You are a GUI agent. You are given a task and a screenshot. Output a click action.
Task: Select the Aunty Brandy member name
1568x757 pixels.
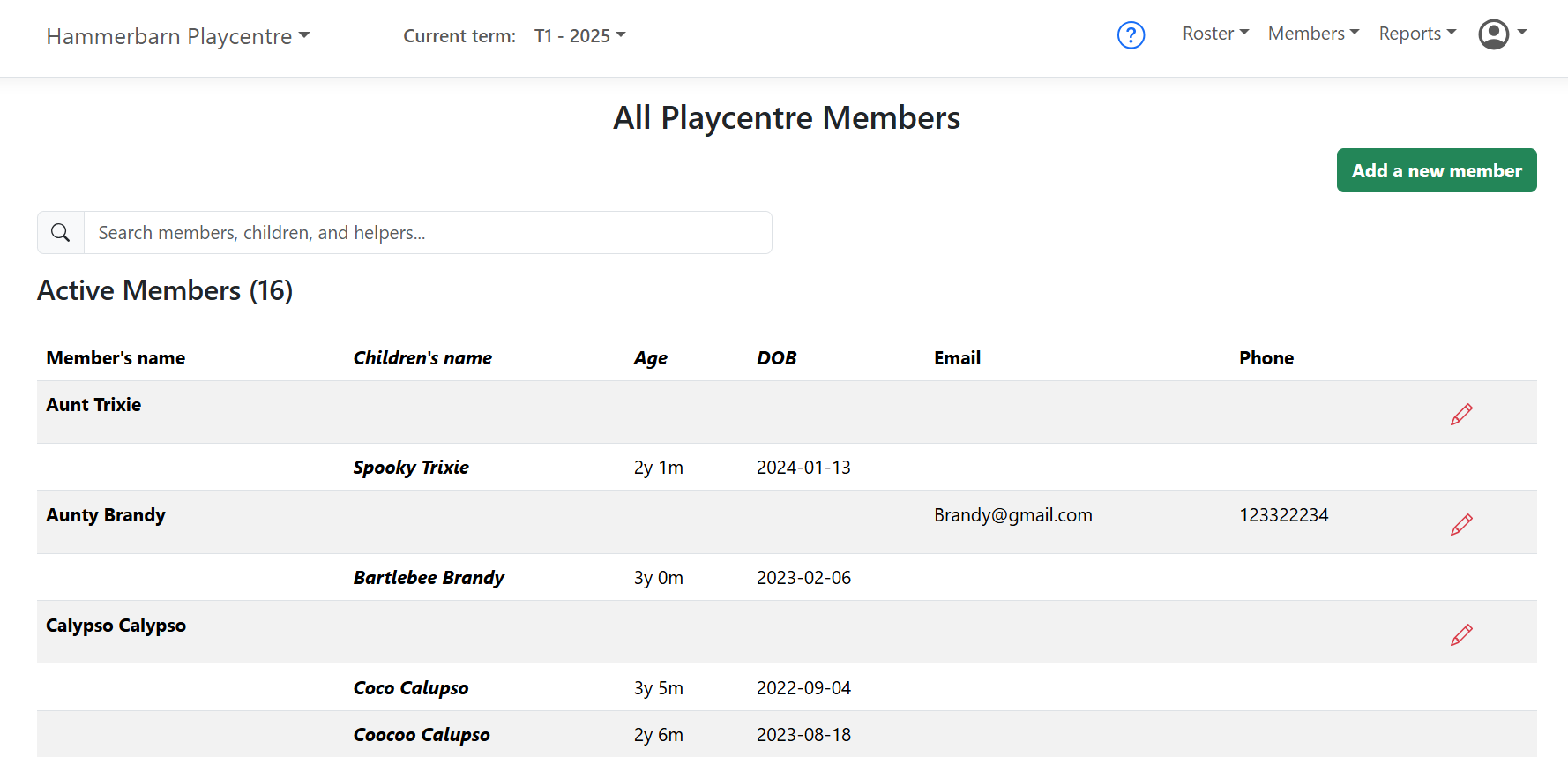click(x=106, y=515)
